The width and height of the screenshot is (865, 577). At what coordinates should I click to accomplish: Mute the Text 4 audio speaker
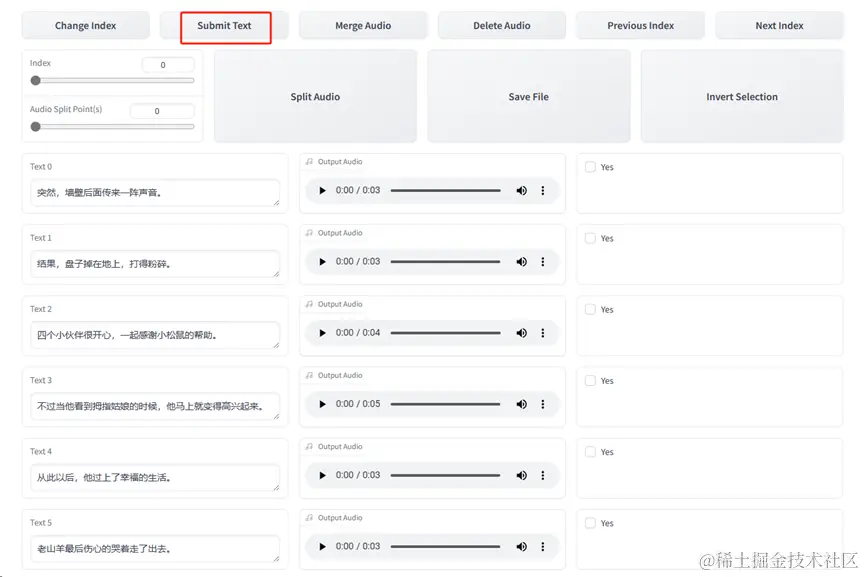(x=521, y=475)
